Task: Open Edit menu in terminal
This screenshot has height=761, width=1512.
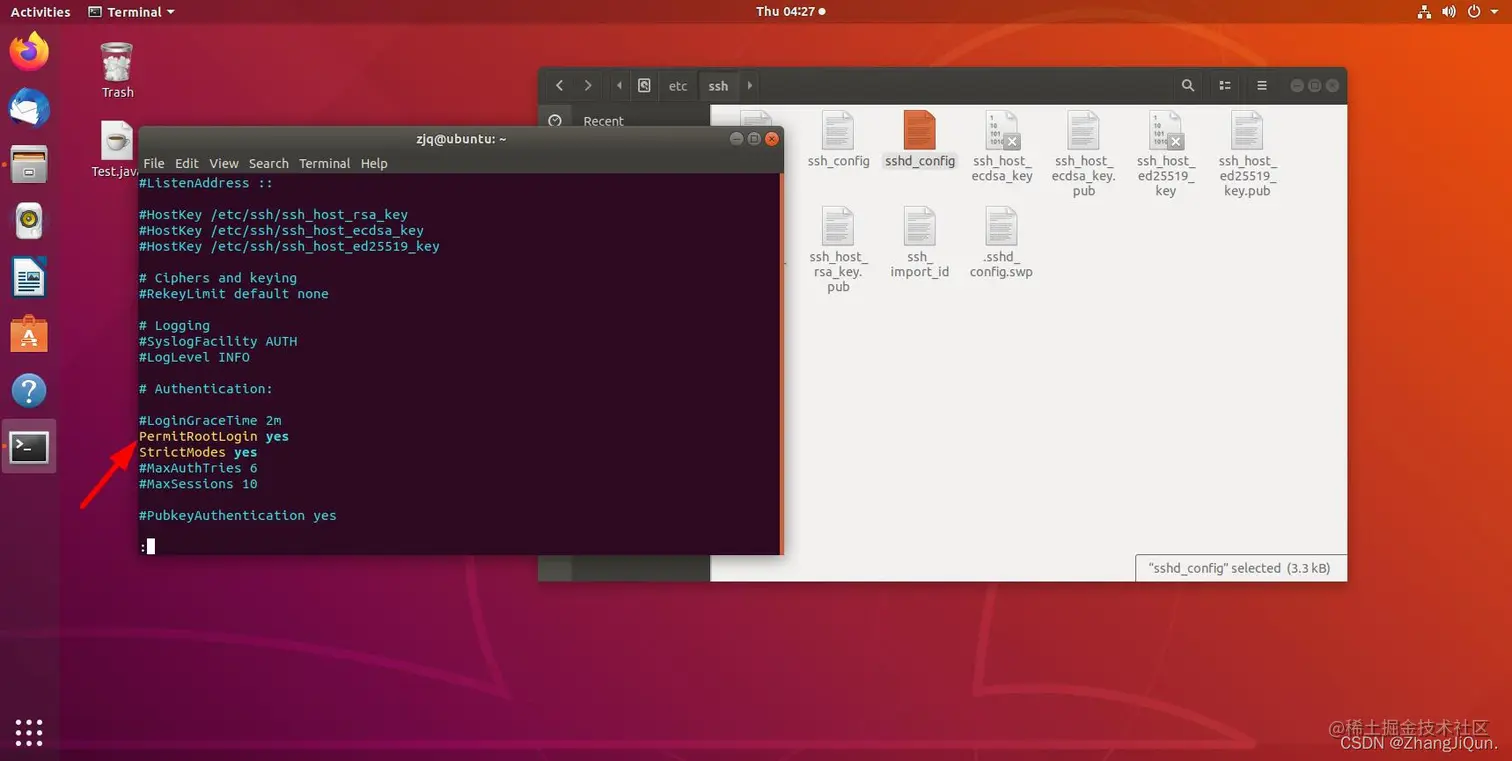Action: tap(187, 163)
